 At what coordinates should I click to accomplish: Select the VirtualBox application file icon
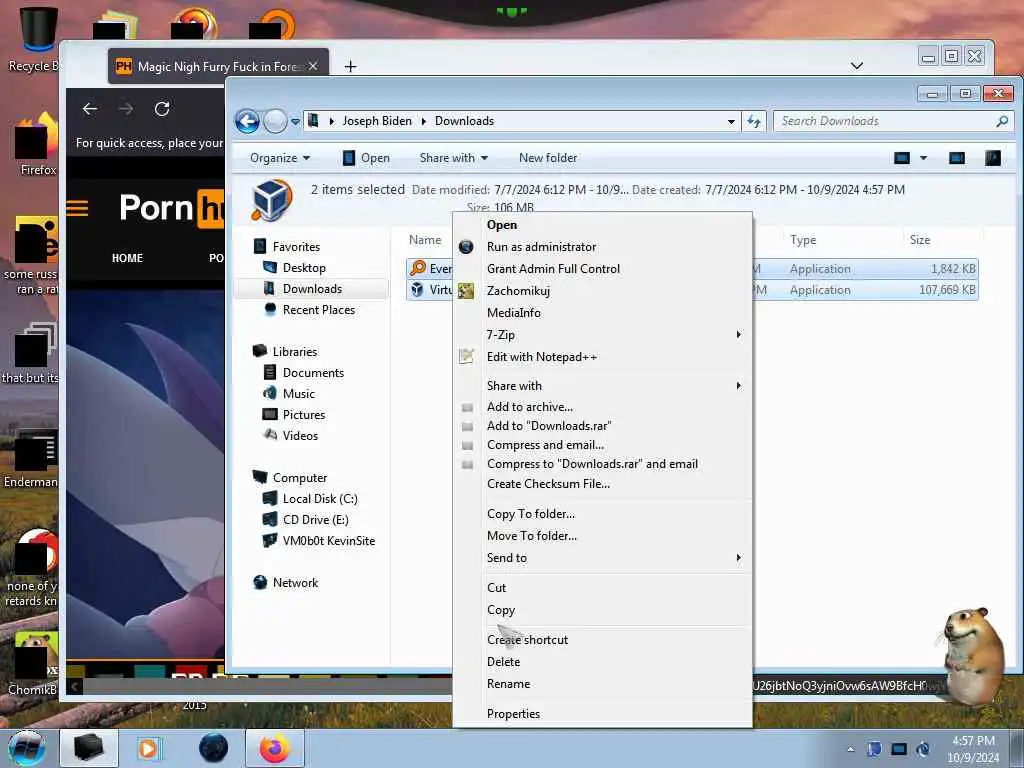click(418, 289)
